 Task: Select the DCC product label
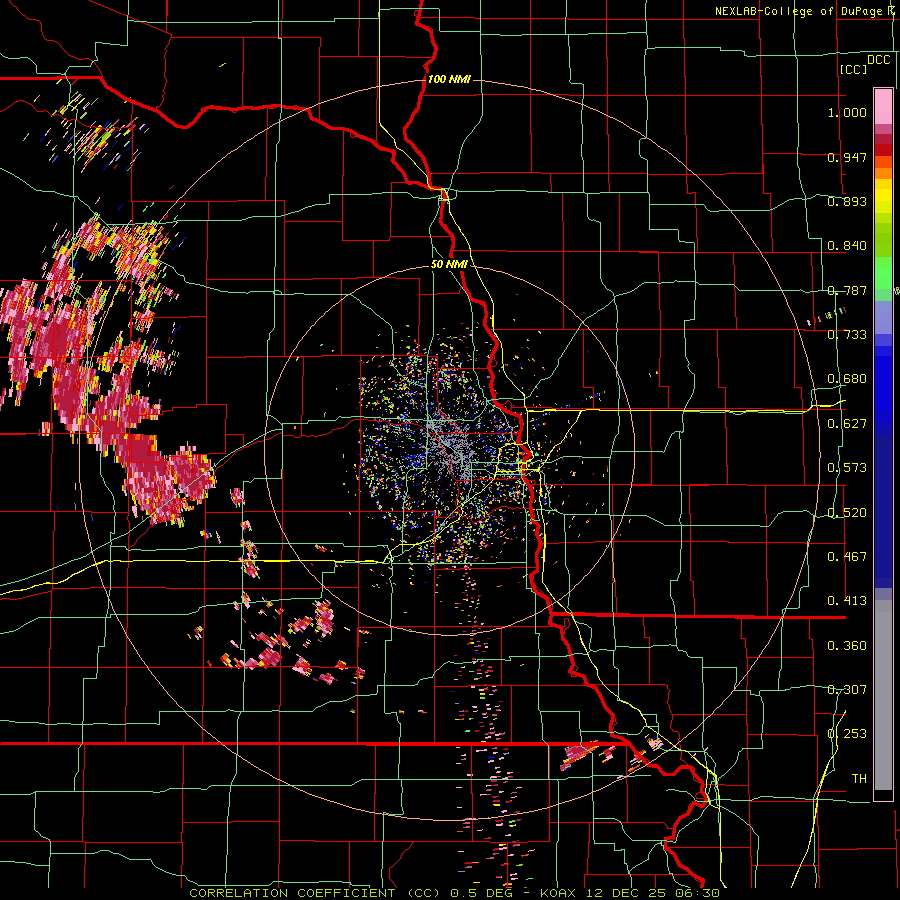878,60
